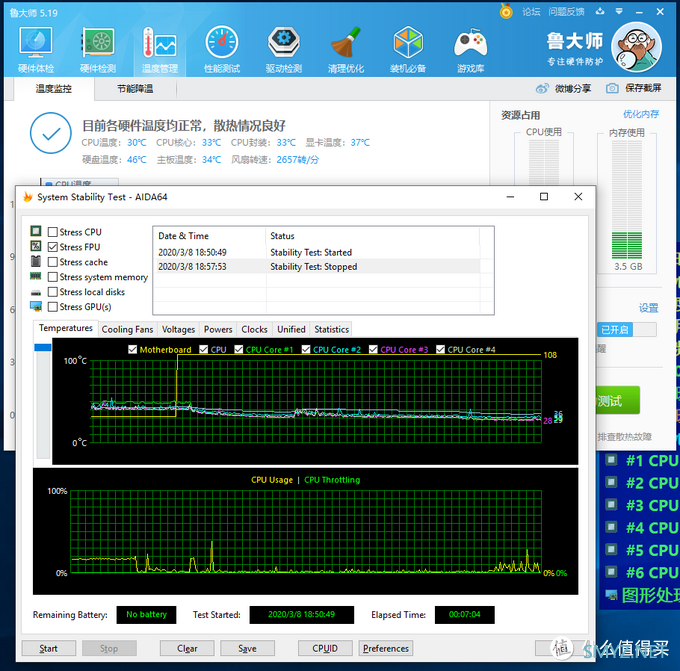This screenshot has width=680, height=671.
Task: Toggle the CPU Core #2 graph checkbox
Action: pyautogui.click(x=306, y=349)
